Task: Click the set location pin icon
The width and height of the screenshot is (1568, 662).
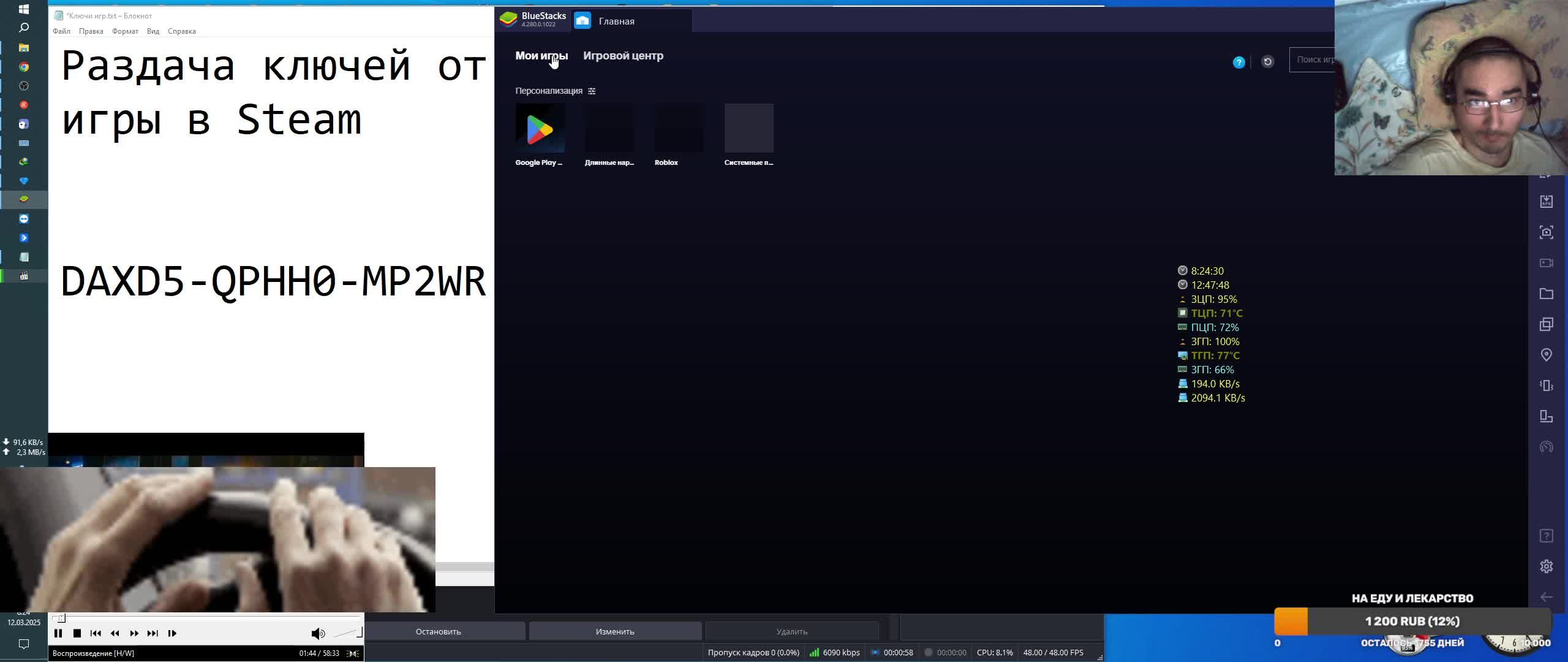Action: click(x=1546, y=355)
